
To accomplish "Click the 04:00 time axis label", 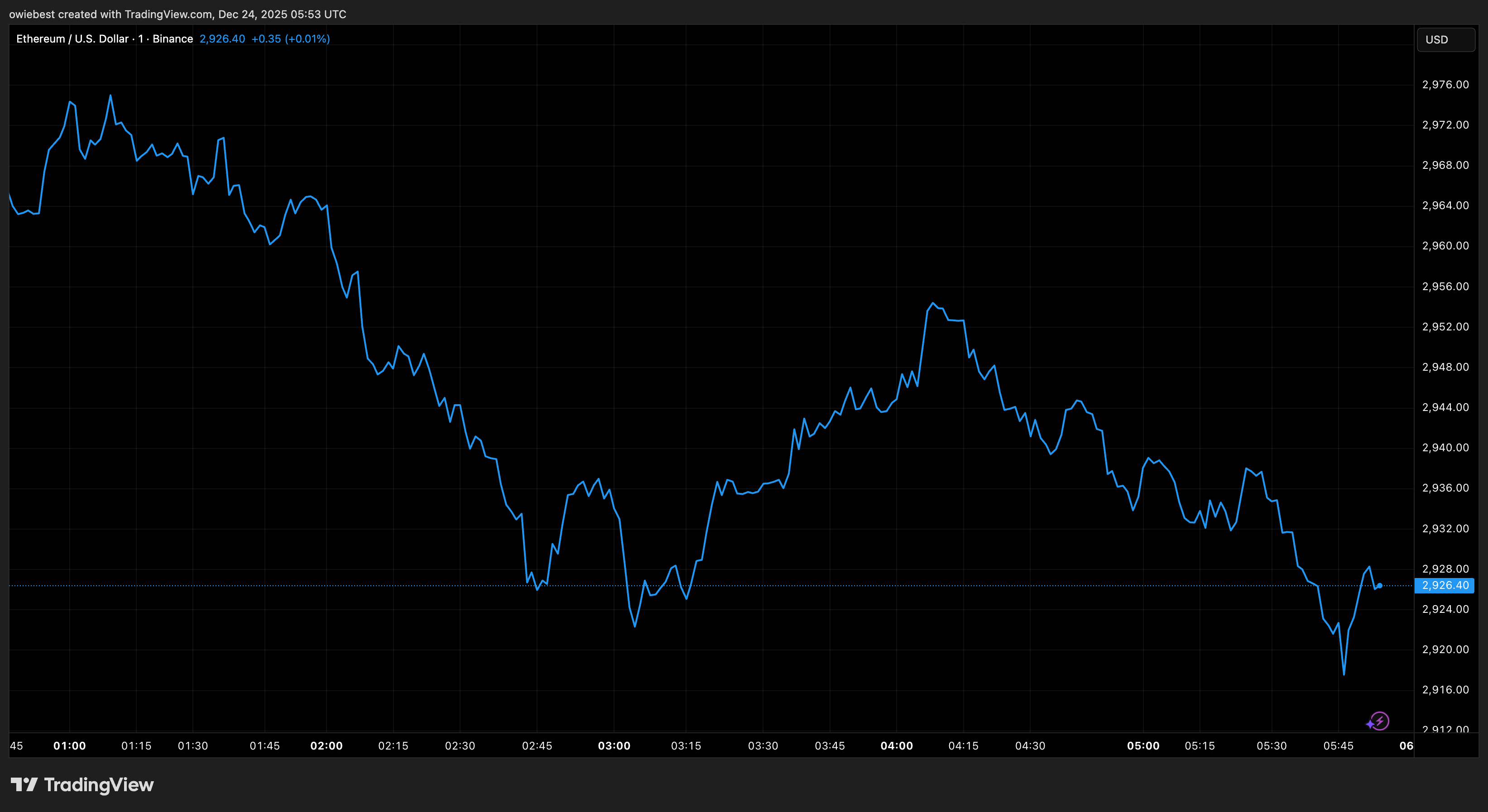I will pyautogui.click(x=897, y=746).
